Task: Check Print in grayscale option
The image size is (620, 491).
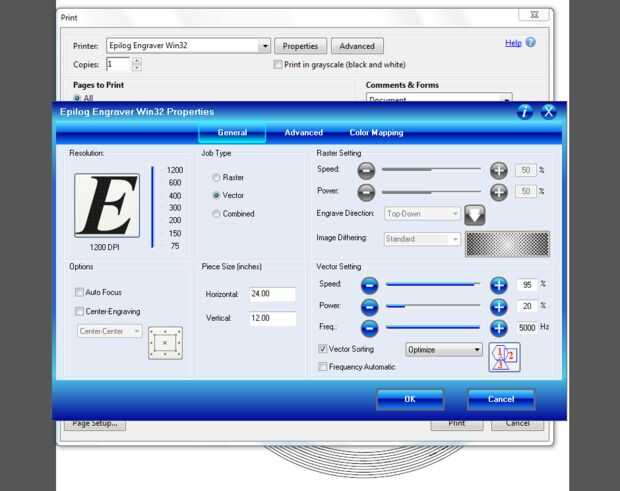Action: (278, 64)
